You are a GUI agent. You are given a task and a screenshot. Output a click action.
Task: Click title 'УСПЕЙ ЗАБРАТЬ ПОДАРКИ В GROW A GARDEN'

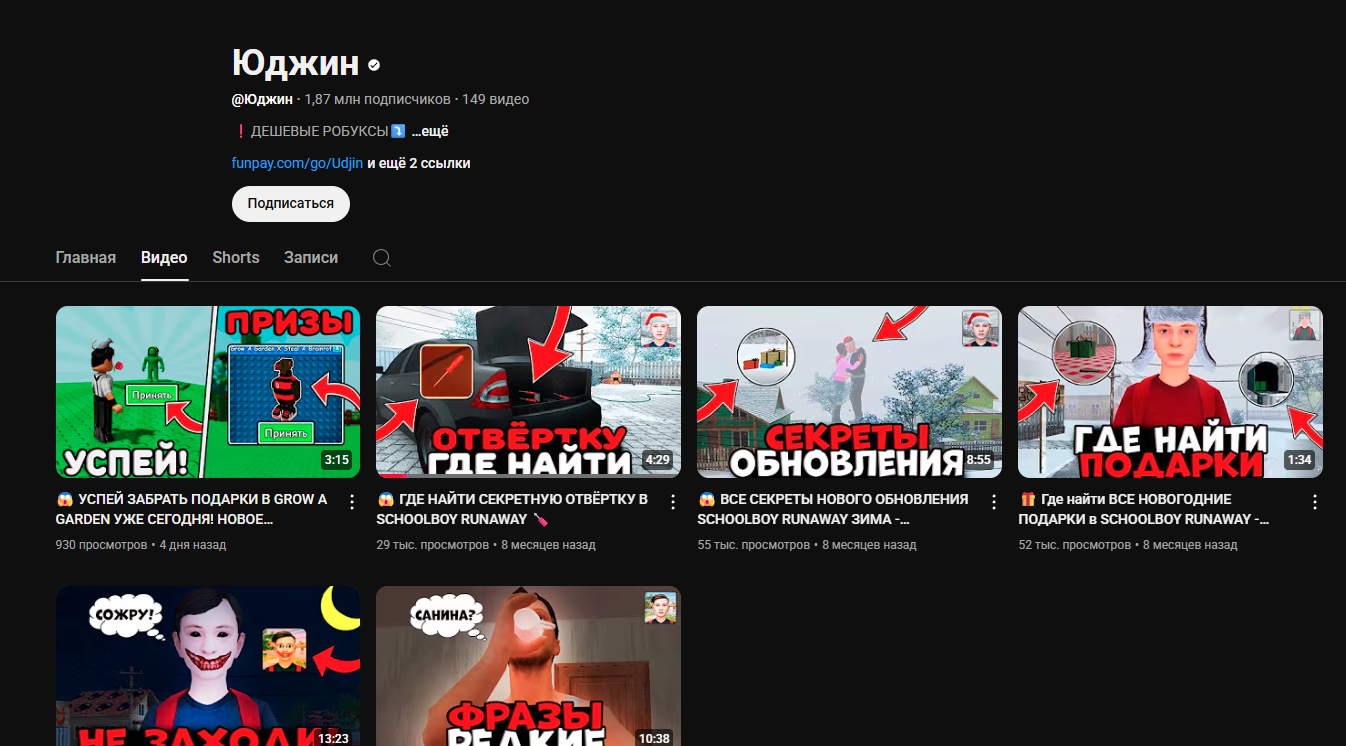click(x=192, y=509)
